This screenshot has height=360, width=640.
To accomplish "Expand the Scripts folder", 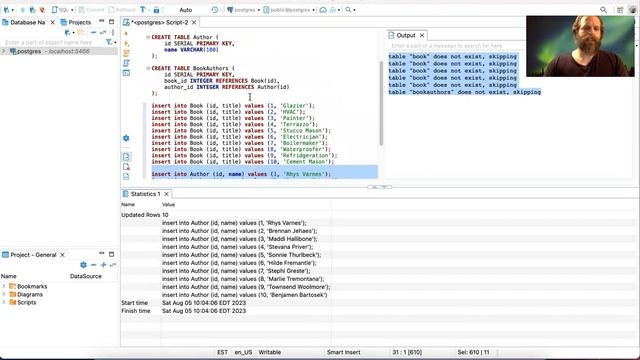I will point(4,302).
